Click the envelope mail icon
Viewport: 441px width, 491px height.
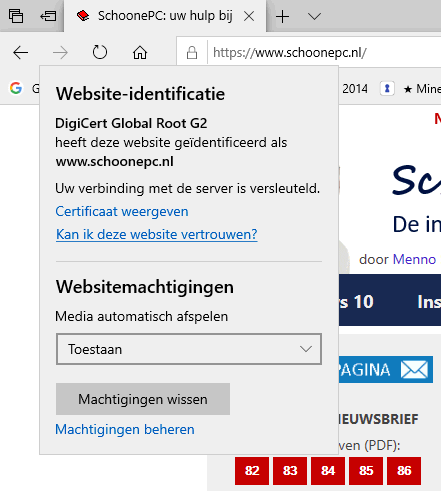click(x=414, y=370)
